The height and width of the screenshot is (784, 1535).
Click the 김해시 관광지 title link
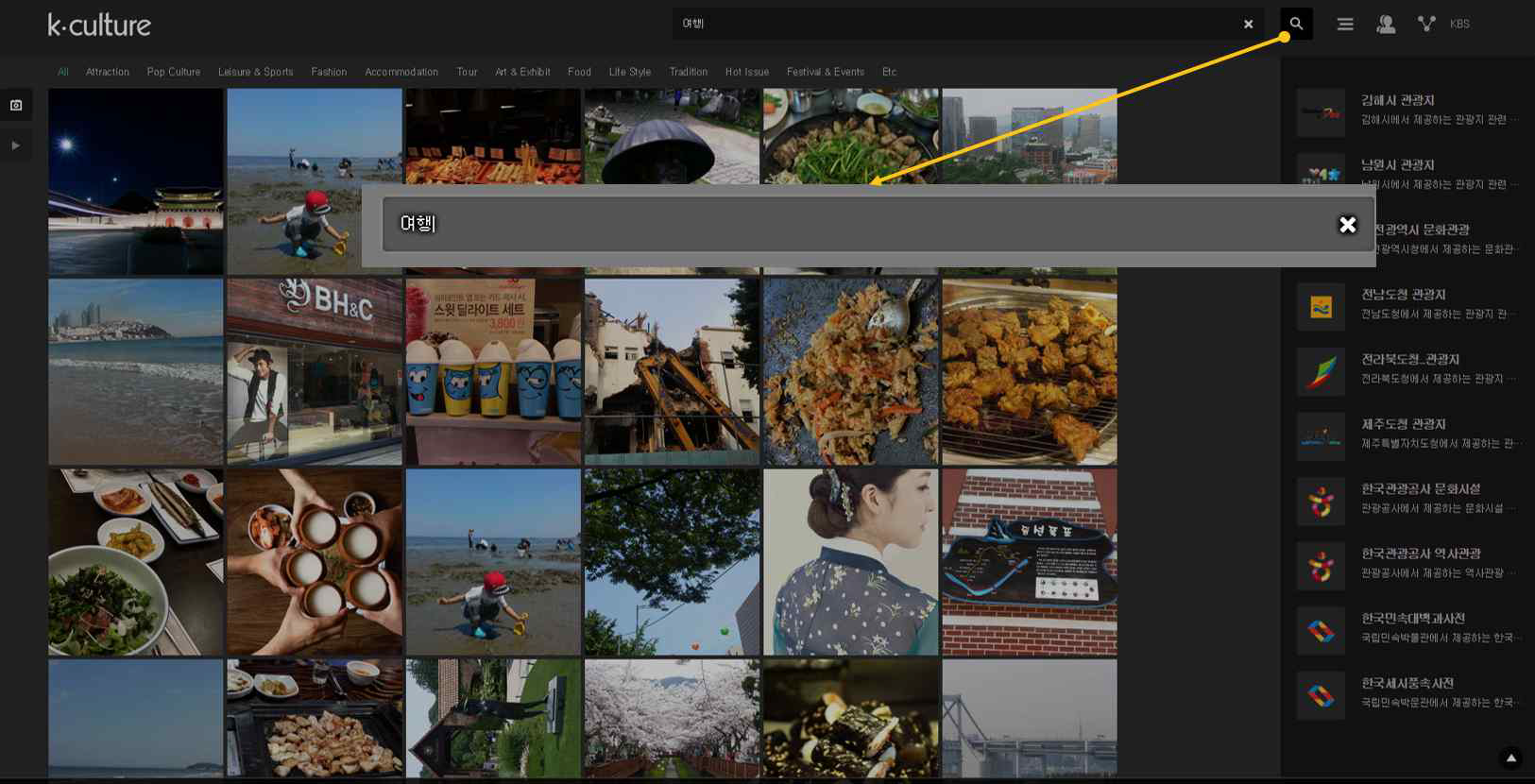[1398, 100]
